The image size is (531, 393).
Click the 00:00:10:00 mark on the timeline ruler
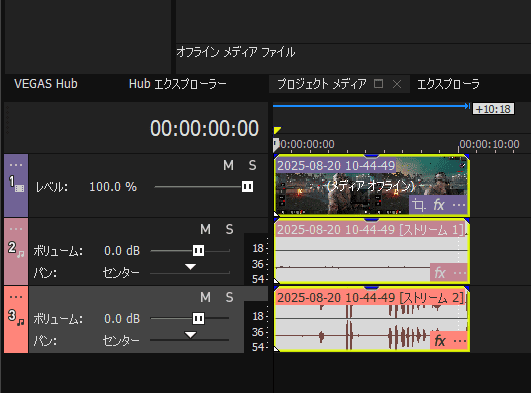tap(489, 144)
